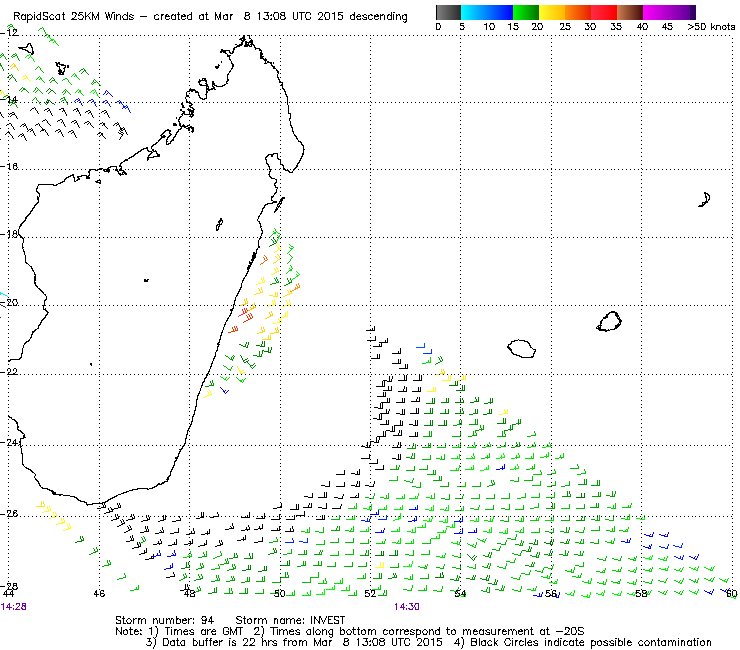Click the 'Times are GMT' note line
The width and height of the screenshot is (740, 650).
coord(197,631)
